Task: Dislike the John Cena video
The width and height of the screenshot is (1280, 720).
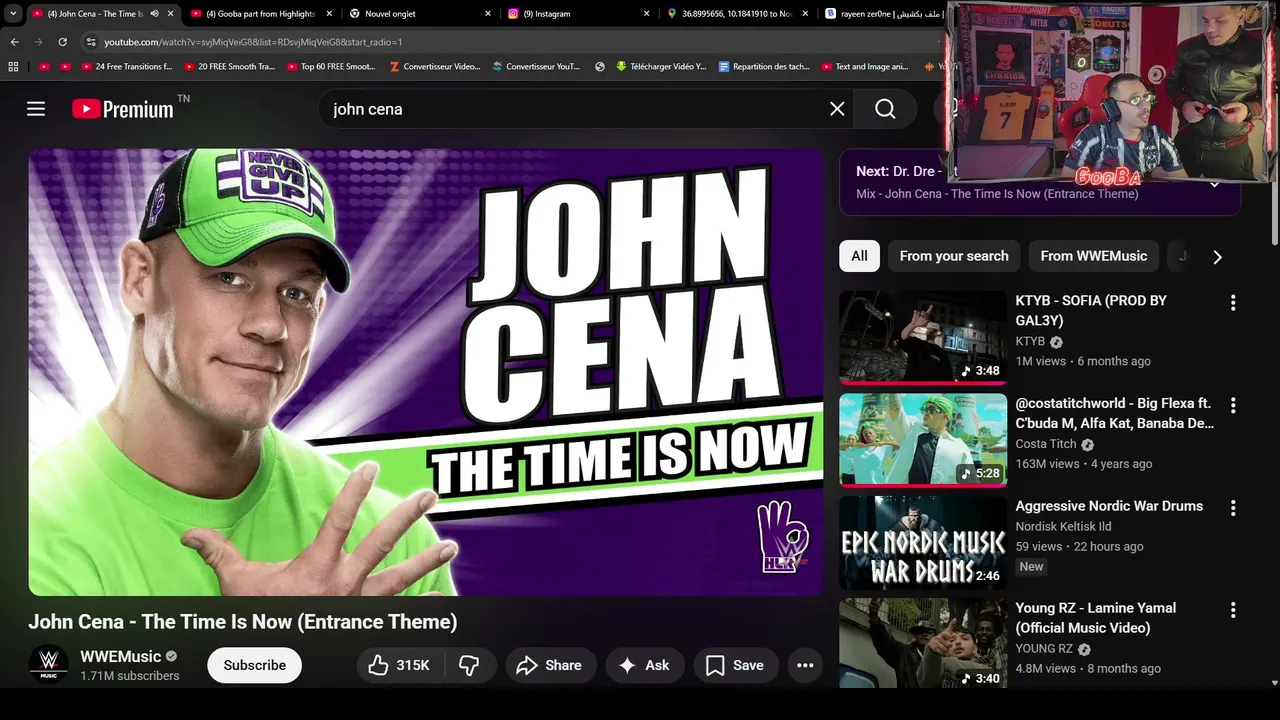Action: point(469,665)
